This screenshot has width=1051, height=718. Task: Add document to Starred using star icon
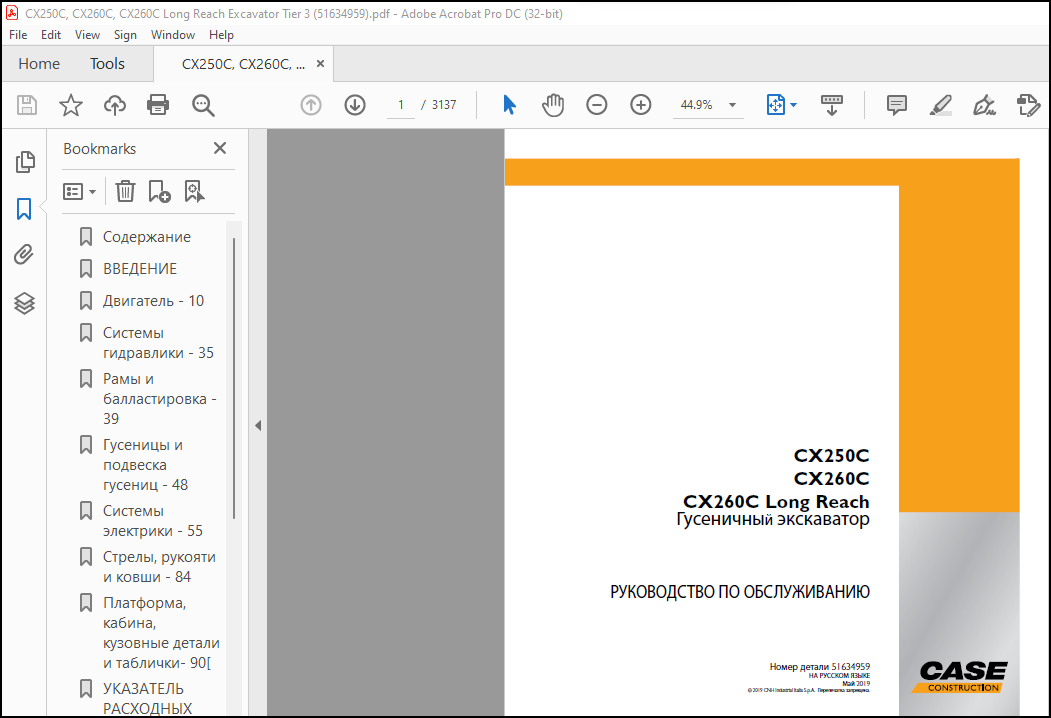70,105
